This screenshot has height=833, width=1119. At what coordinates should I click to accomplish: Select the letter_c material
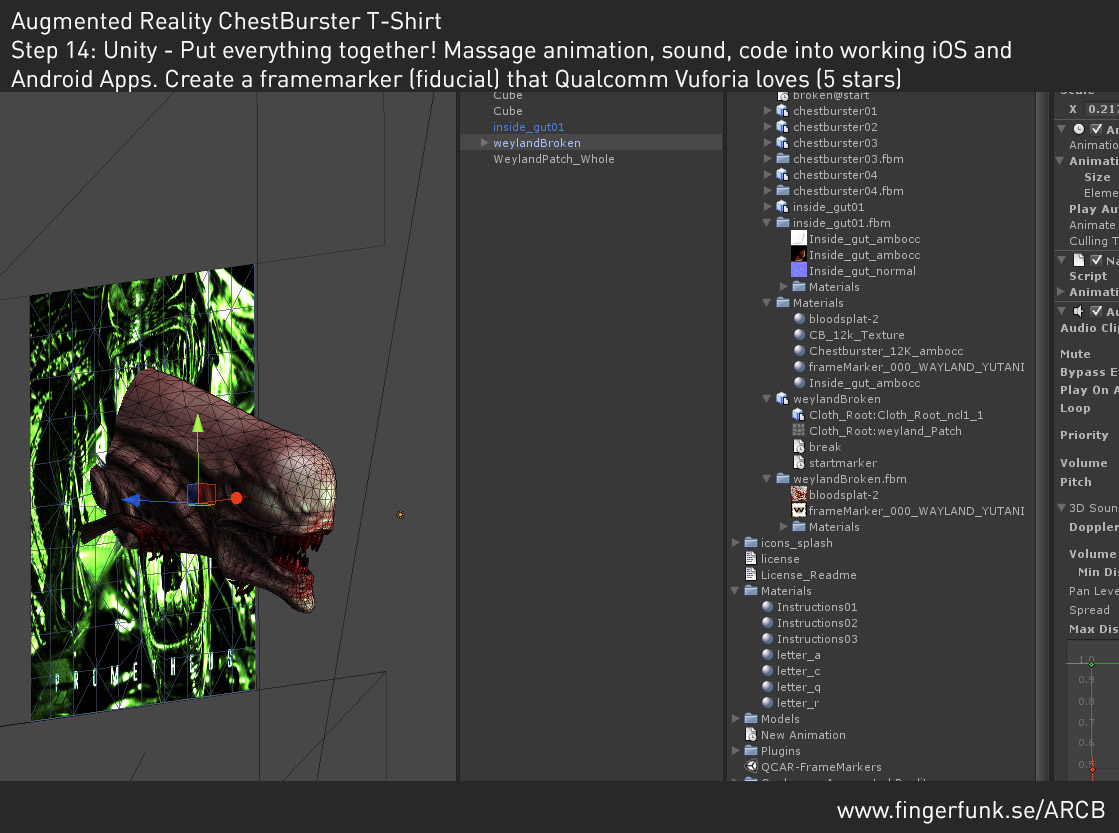[799, 671]
